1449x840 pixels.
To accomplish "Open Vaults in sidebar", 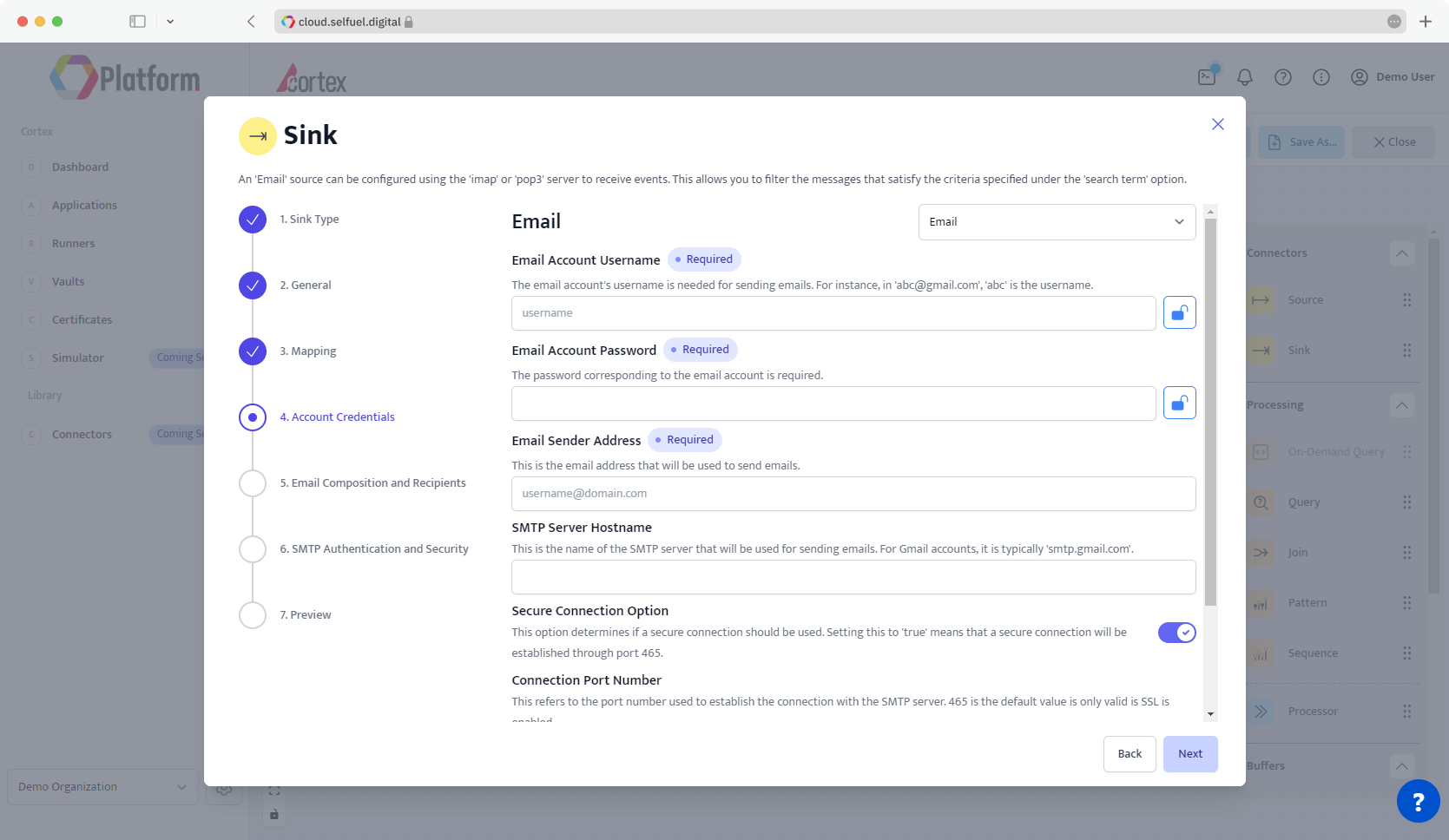I will [68, 282].
